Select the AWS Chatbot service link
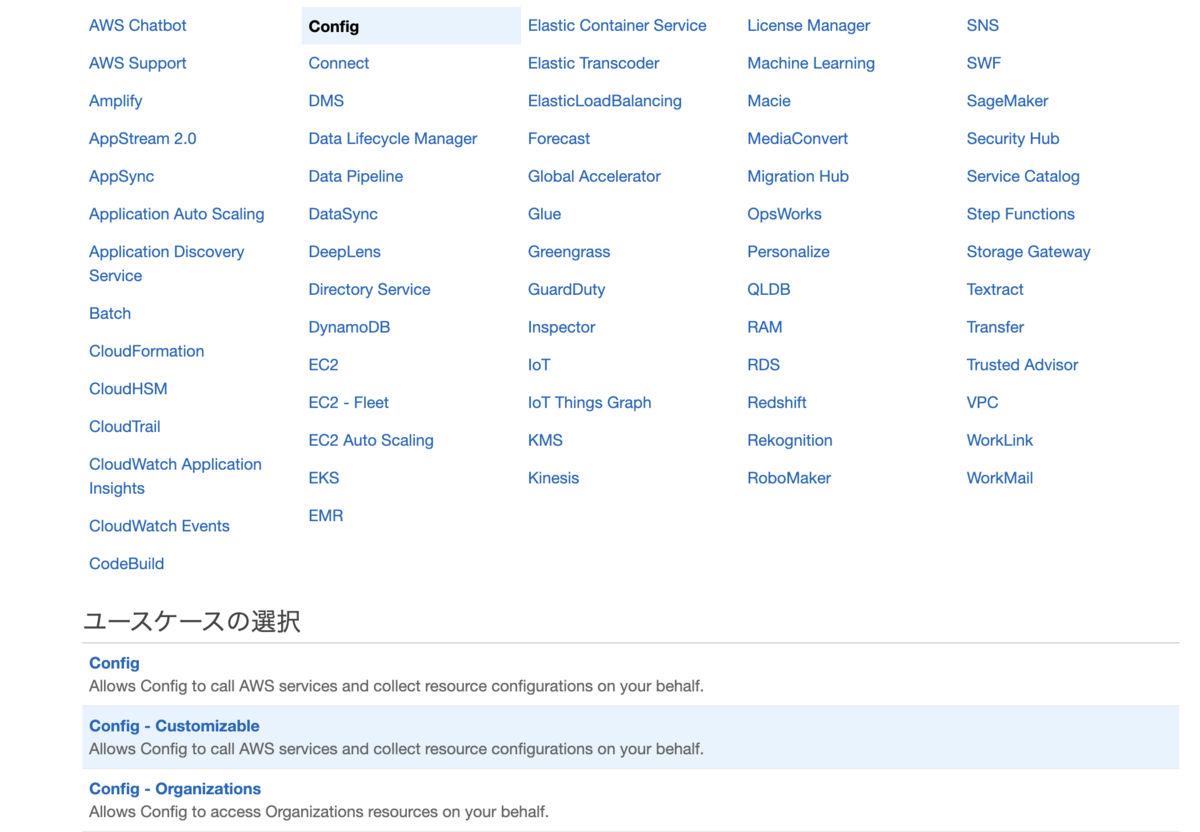This screenshot has width=1200, height=832. pyautogui.click(x=137, y=25)
